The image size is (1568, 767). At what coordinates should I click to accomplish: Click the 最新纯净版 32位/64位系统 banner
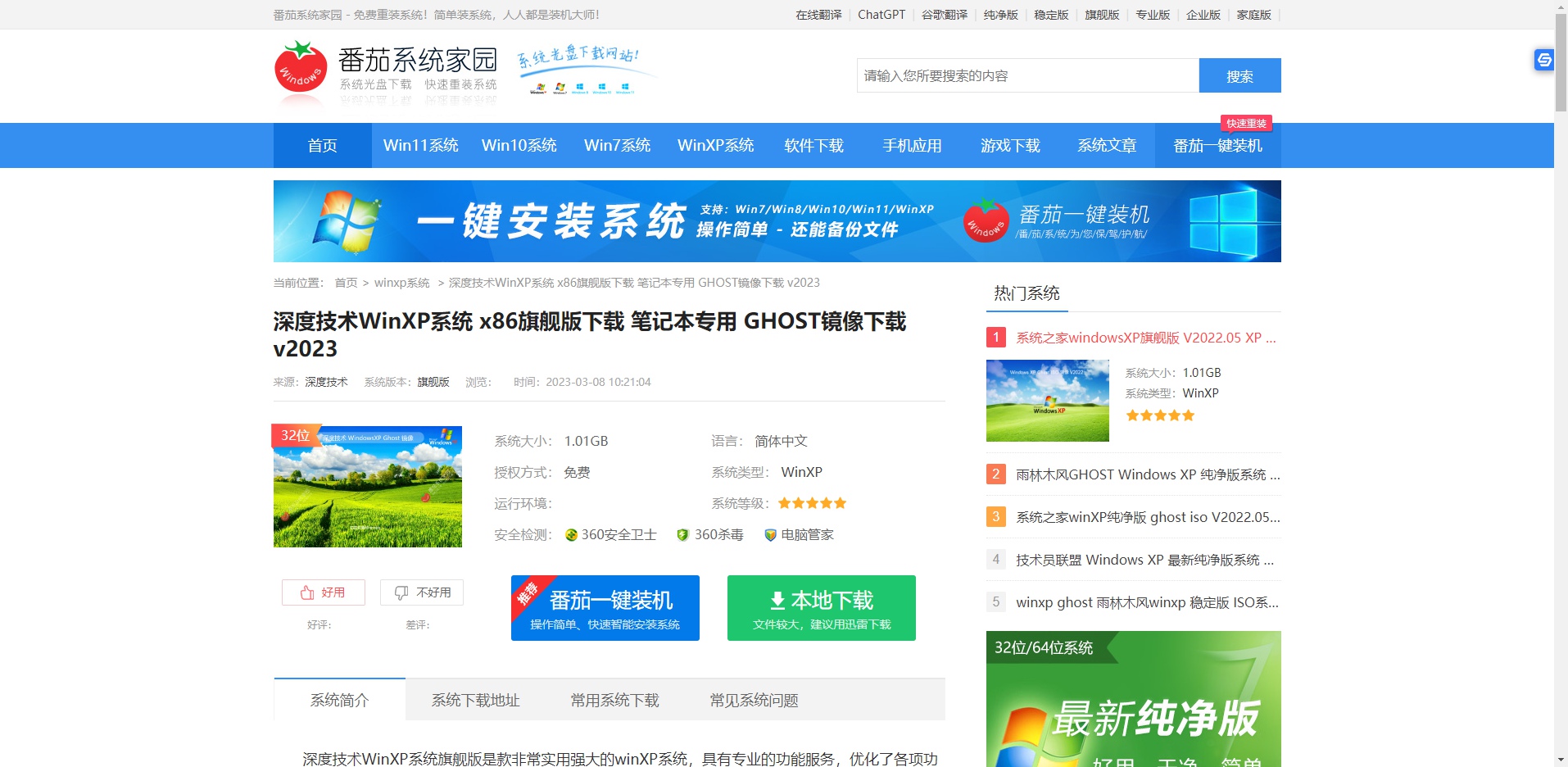pos(1134,699)
